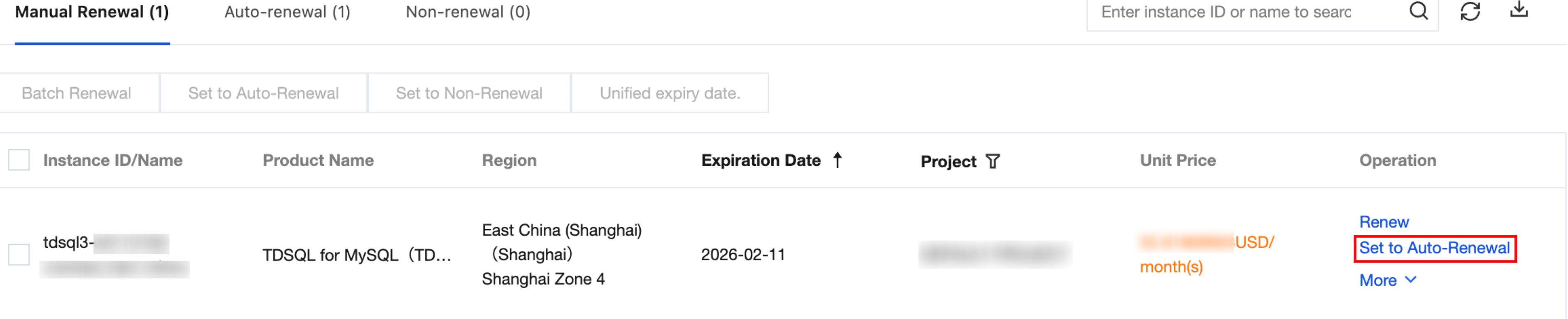This screenshot has width=1568, height=319.
Task: Click the Expiration Date column header
Action: point(760,160)
